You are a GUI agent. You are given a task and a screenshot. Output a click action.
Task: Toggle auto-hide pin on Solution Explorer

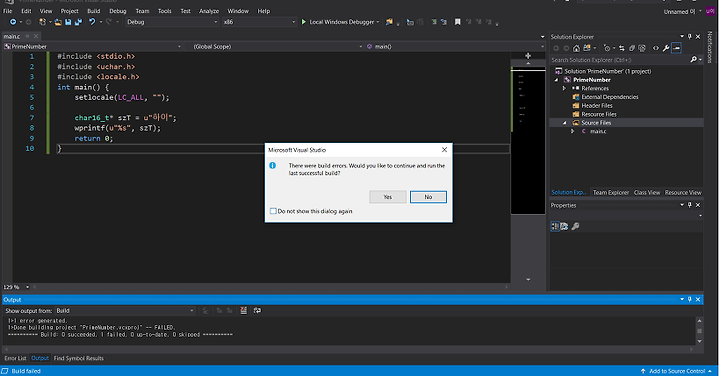690,36
